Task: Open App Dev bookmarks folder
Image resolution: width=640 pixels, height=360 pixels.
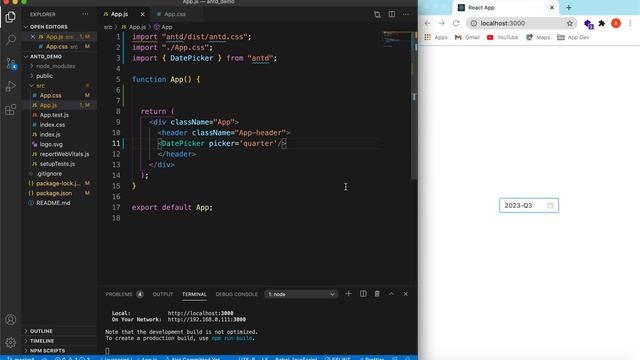Action: [x=573, y=37]
